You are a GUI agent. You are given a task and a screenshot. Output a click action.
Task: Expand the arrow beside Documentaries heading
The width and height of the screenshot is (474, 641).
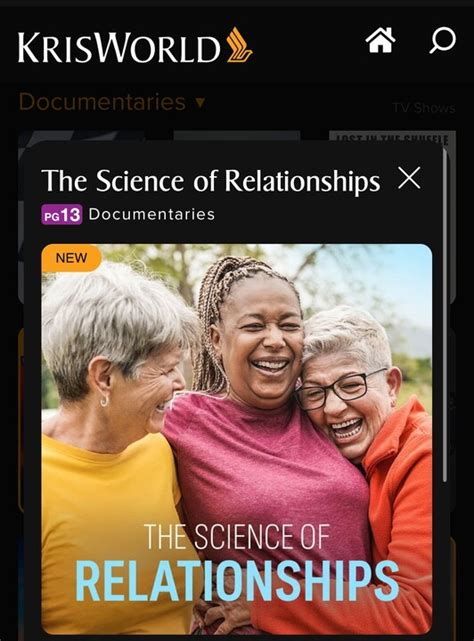[x=200, y=103]
